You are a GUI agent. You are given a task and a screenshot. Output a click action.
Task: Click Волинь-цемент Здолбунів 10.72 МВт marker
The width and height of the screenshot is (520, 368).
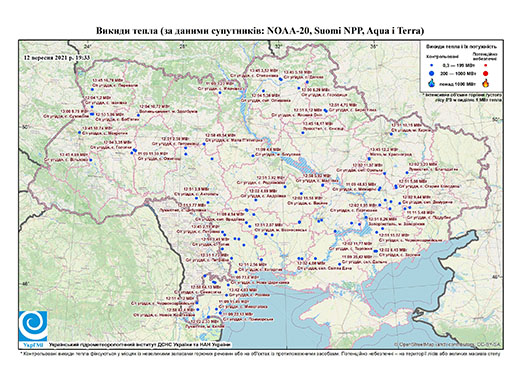138,115
